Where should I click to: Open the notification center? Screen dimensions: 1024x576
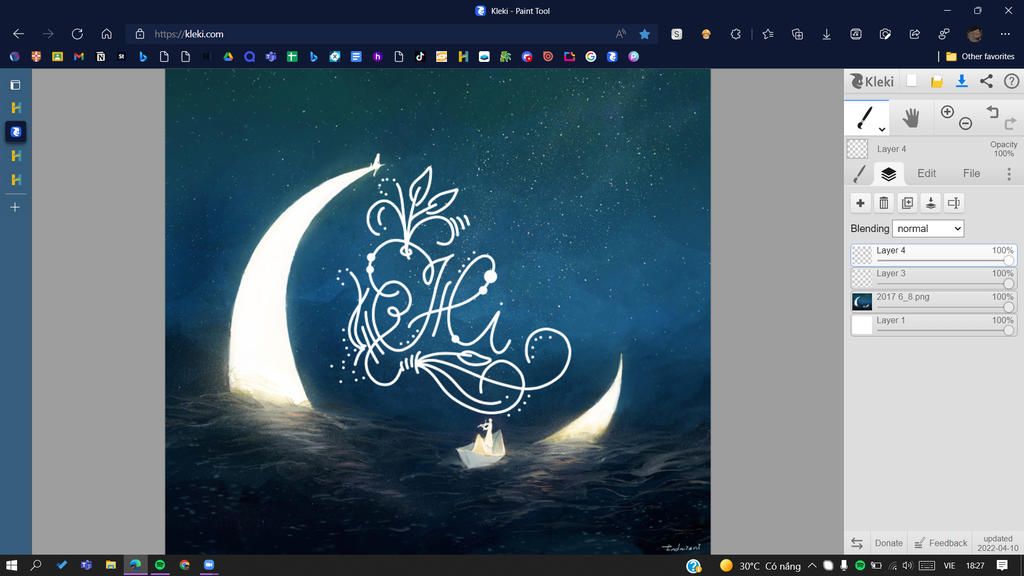click(x=1002, y=566)
